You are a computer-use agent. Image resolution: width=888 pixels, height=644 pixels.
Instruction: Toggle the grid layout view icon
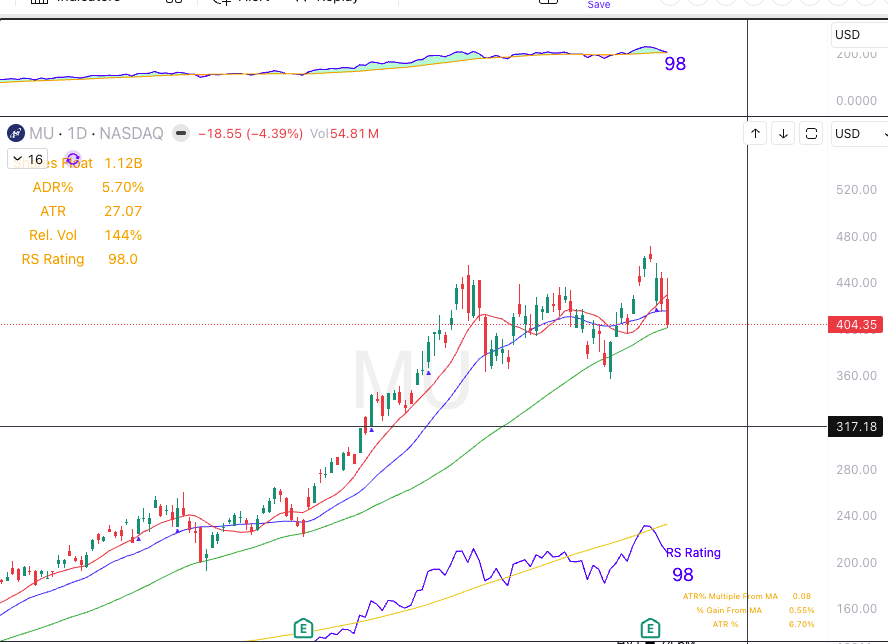pyautogui.click(x=173, y=3)
